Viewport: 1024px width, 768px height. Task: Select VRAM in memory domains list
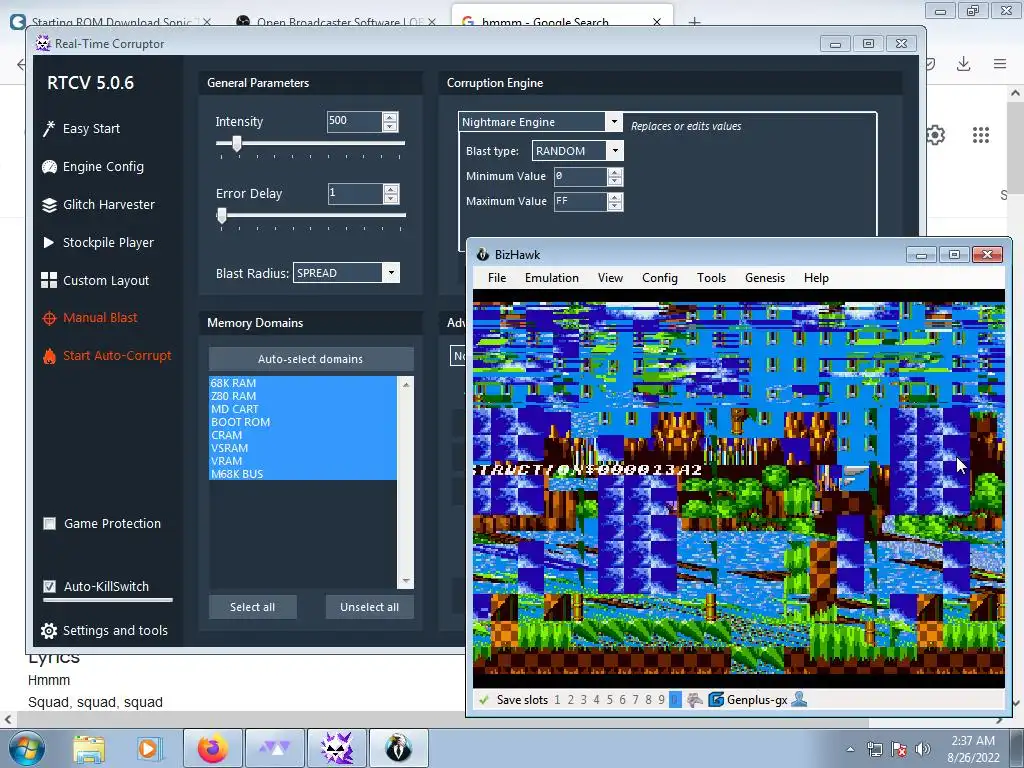(302, 461)
